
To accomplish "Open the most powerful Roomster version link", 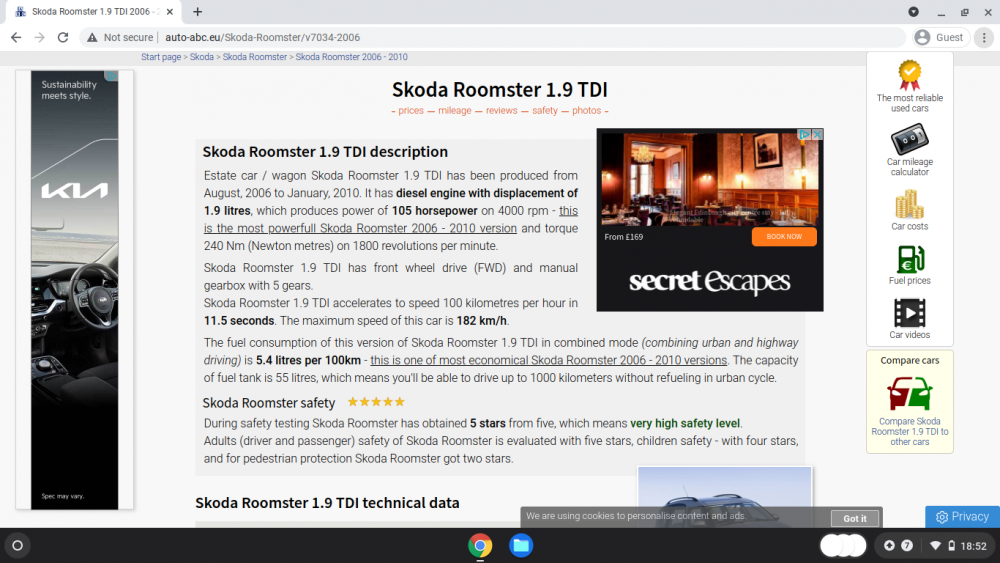I will click(360, 228).
